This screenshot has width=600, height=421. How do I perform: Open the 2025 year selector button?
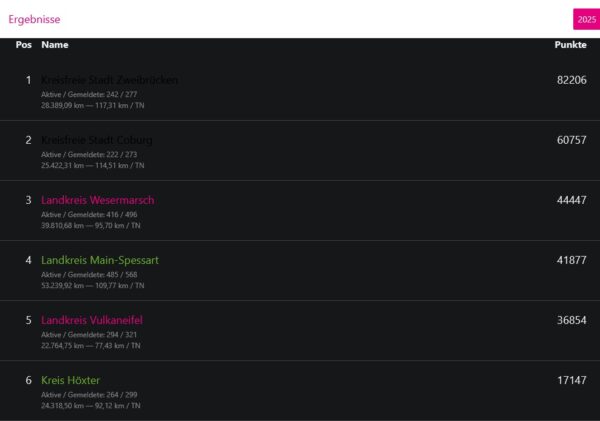click(585, 19)
